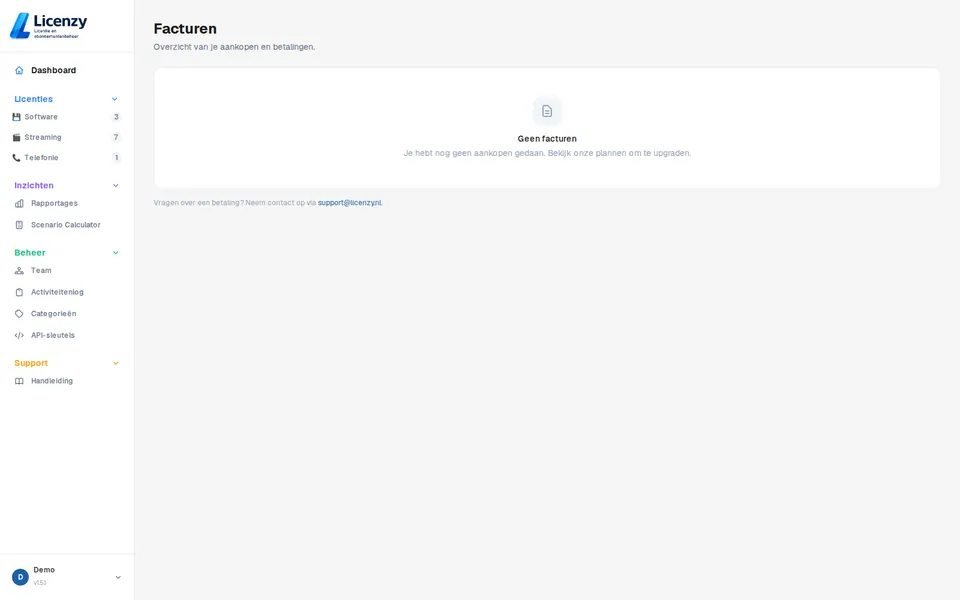
Task: Click 'Je hebt nog geen aankopen gedaan' text
Action: [x=474, y=153]
